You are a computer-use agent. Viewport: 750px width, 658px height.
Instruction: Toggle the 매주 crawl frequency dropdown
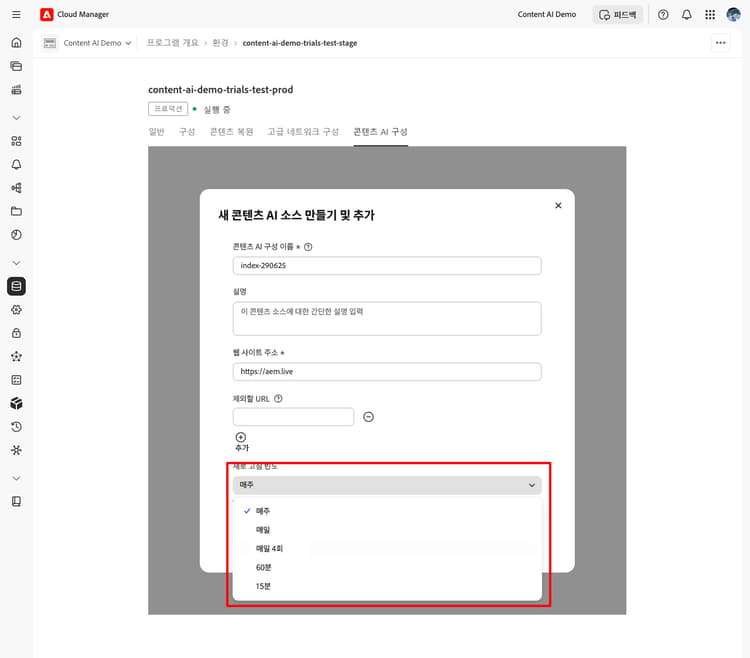click(x=387, y=485)
